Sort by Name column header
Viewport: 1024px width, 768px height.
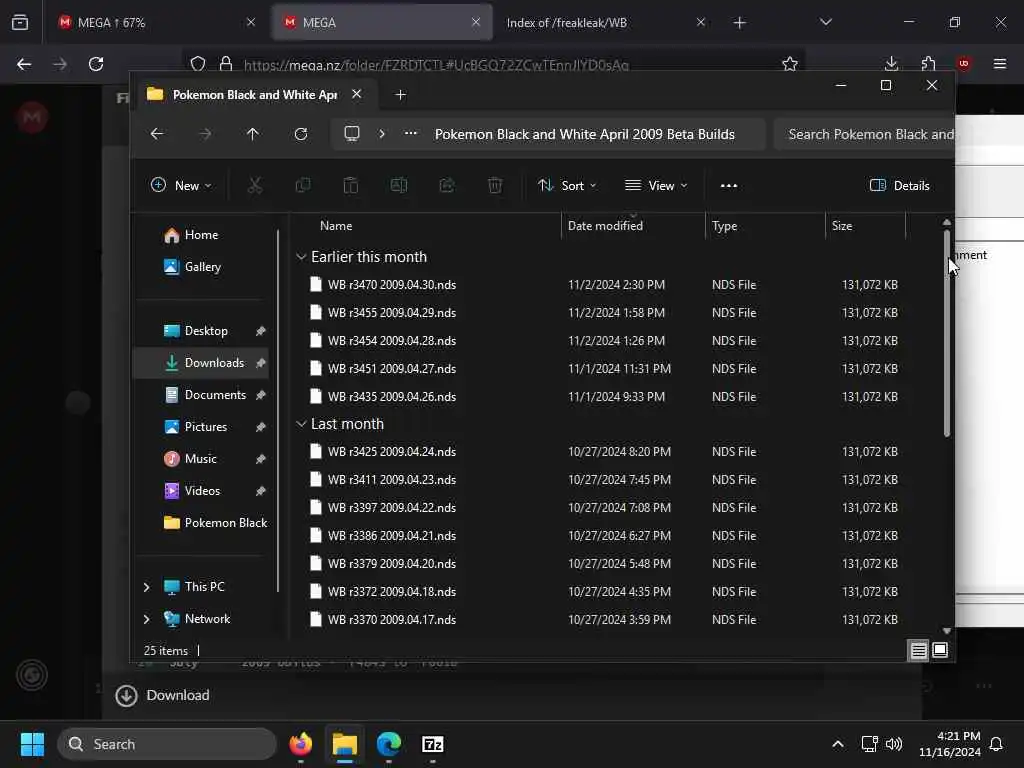click(x=336, y=226)
